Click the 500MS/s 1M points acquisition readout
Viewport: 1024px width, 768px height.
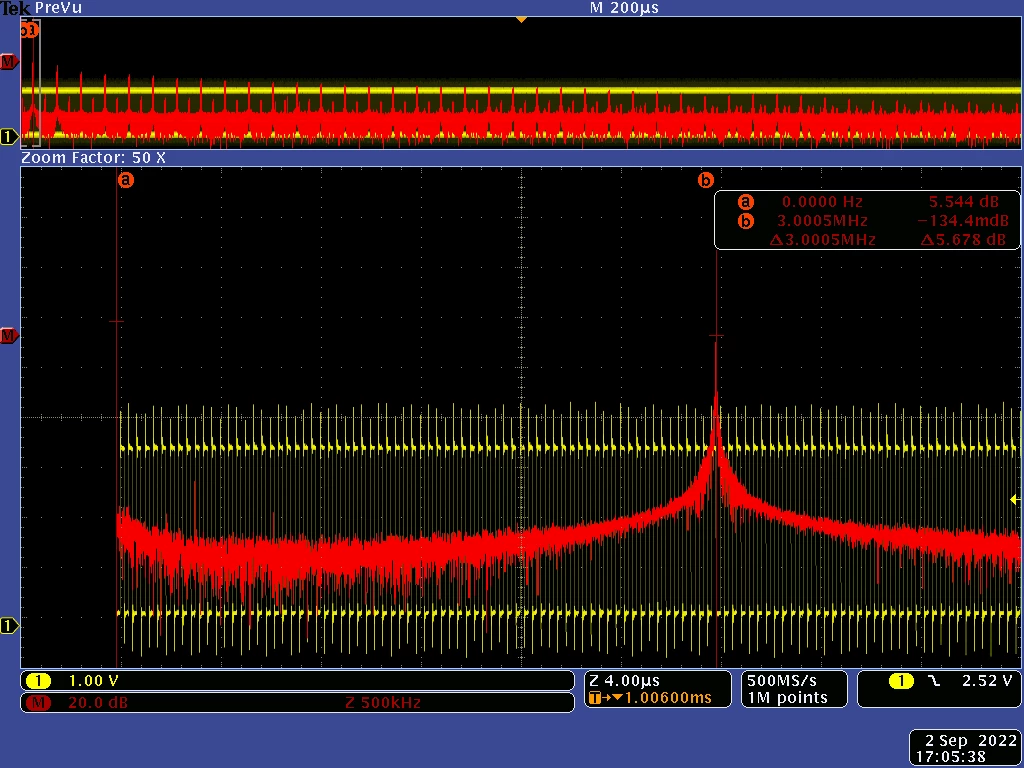click(794, 689)
